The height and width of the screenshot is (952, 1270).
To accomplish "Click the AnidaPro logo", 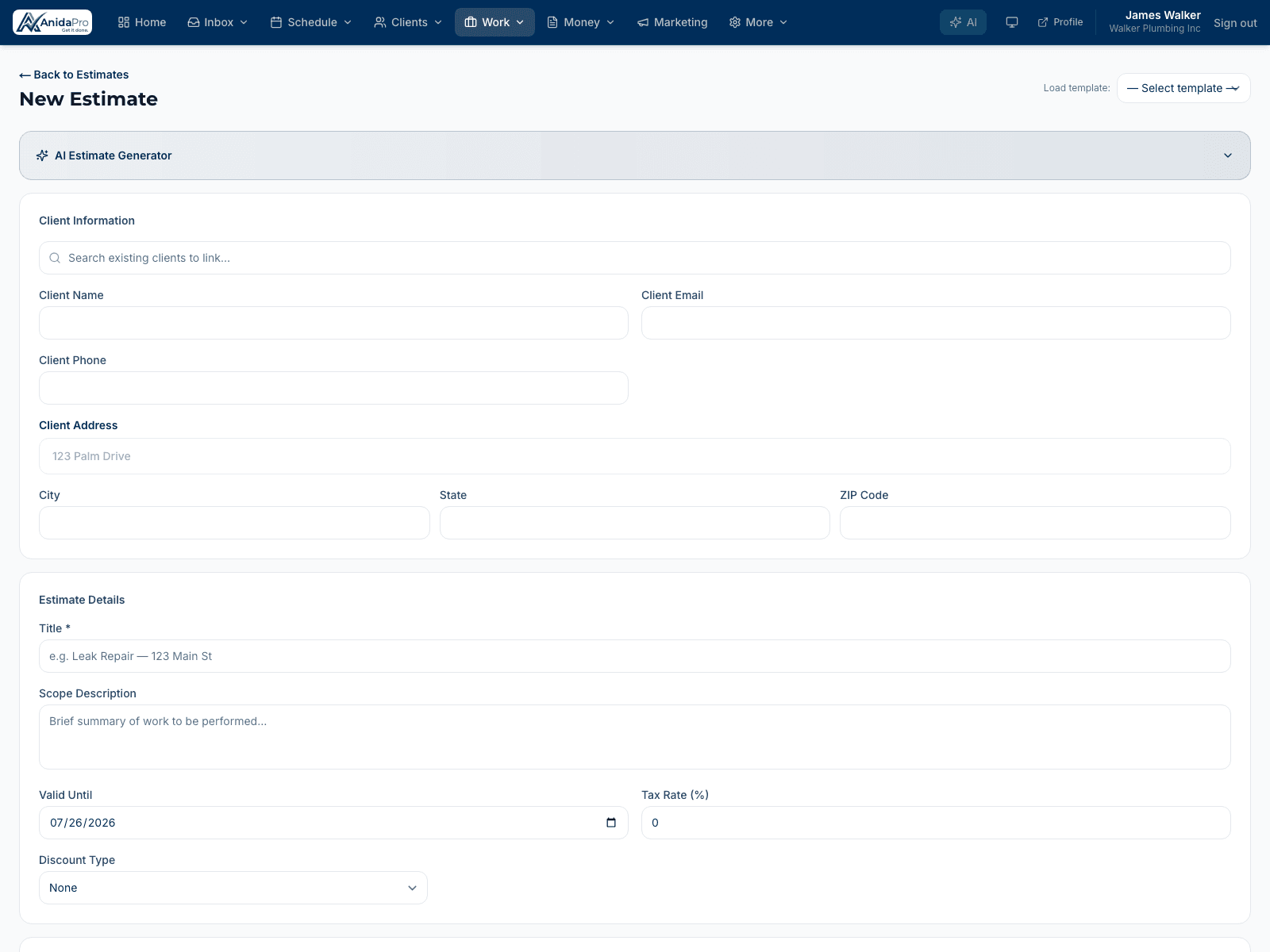I will click(52, 22).
